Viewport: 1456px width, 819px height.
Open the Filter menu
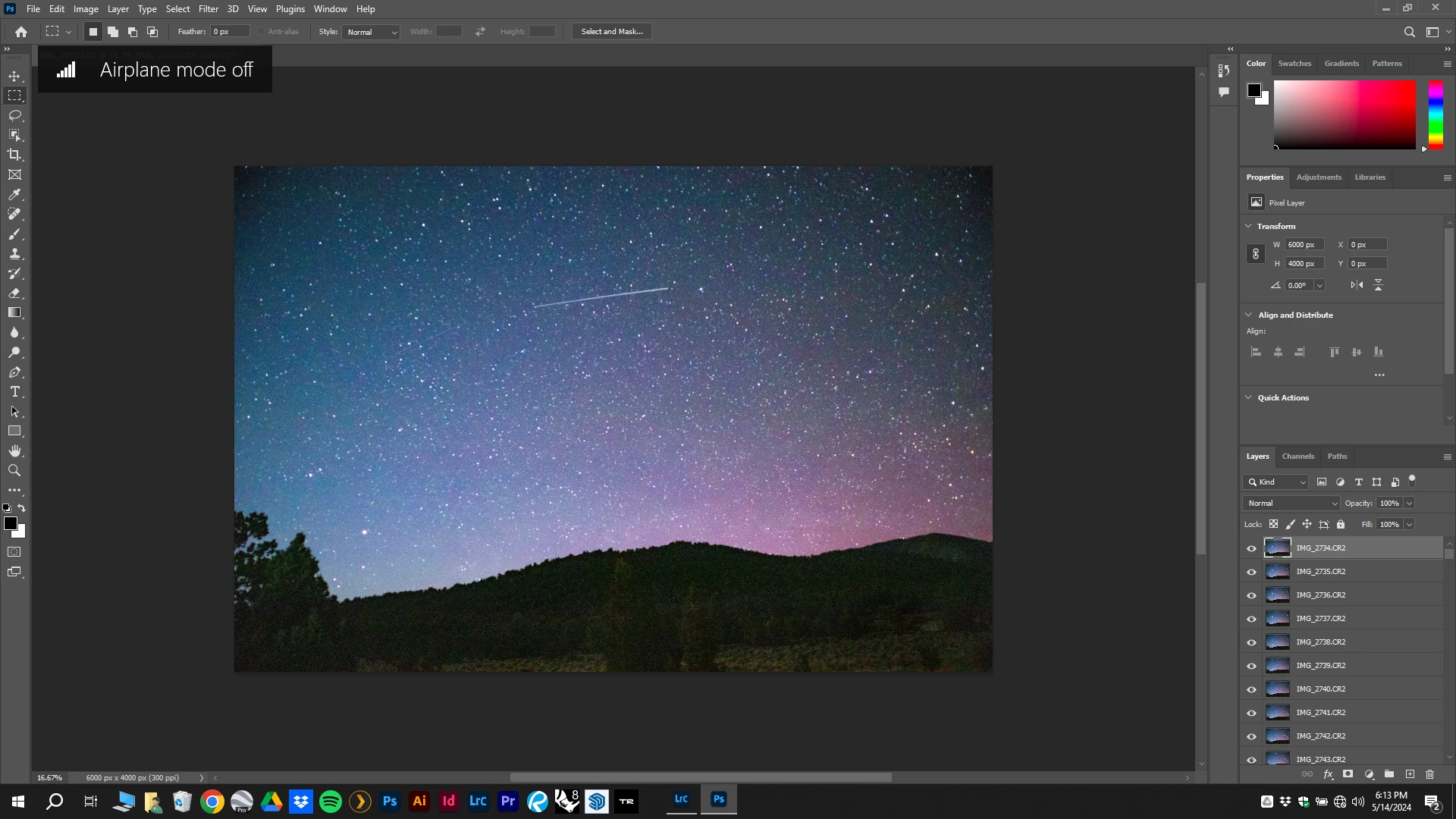pyautogui.click(x=208, y=9)
